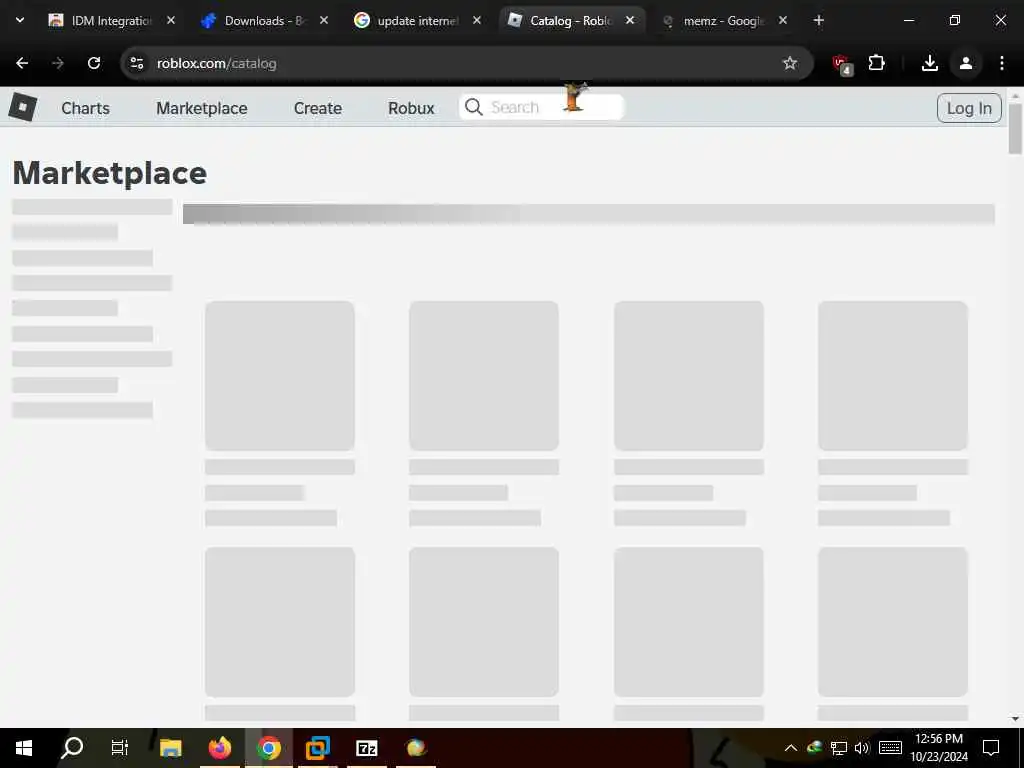
Task: Close the memz - Google tab
Action: [783, 20]
